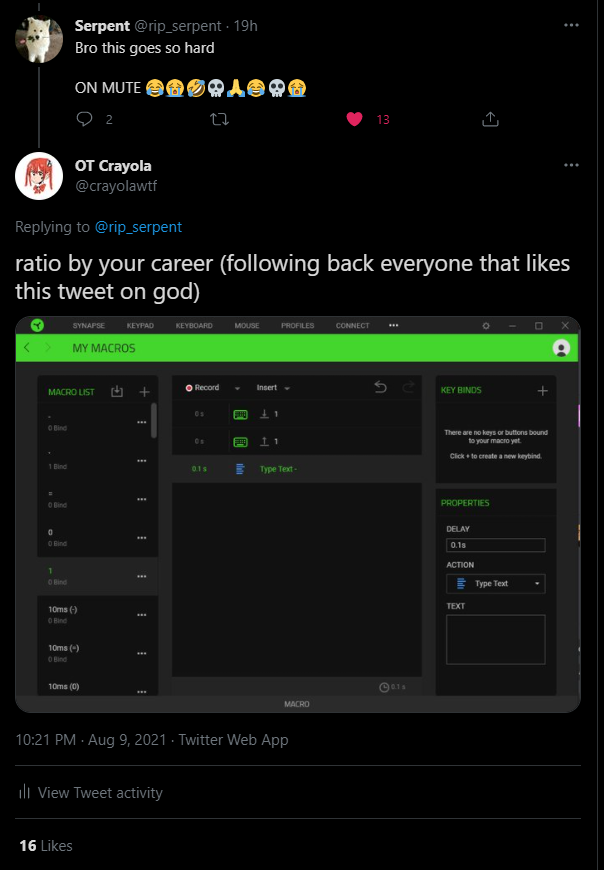Open Serpent's profile avatar
Screen dimensions: 604x870
pos(39,36)
